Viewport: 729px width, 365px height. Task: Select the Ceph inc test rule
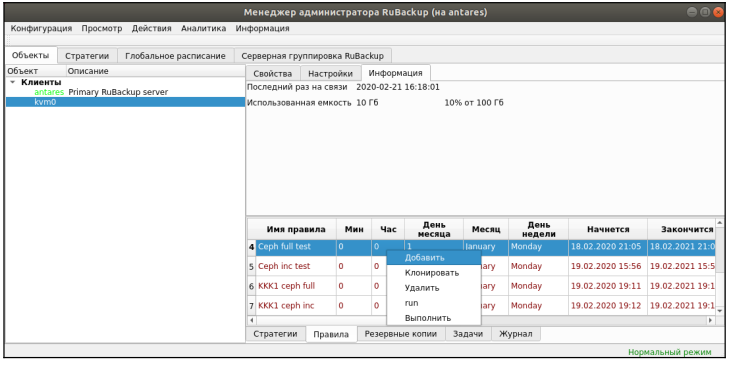point(296,266)
